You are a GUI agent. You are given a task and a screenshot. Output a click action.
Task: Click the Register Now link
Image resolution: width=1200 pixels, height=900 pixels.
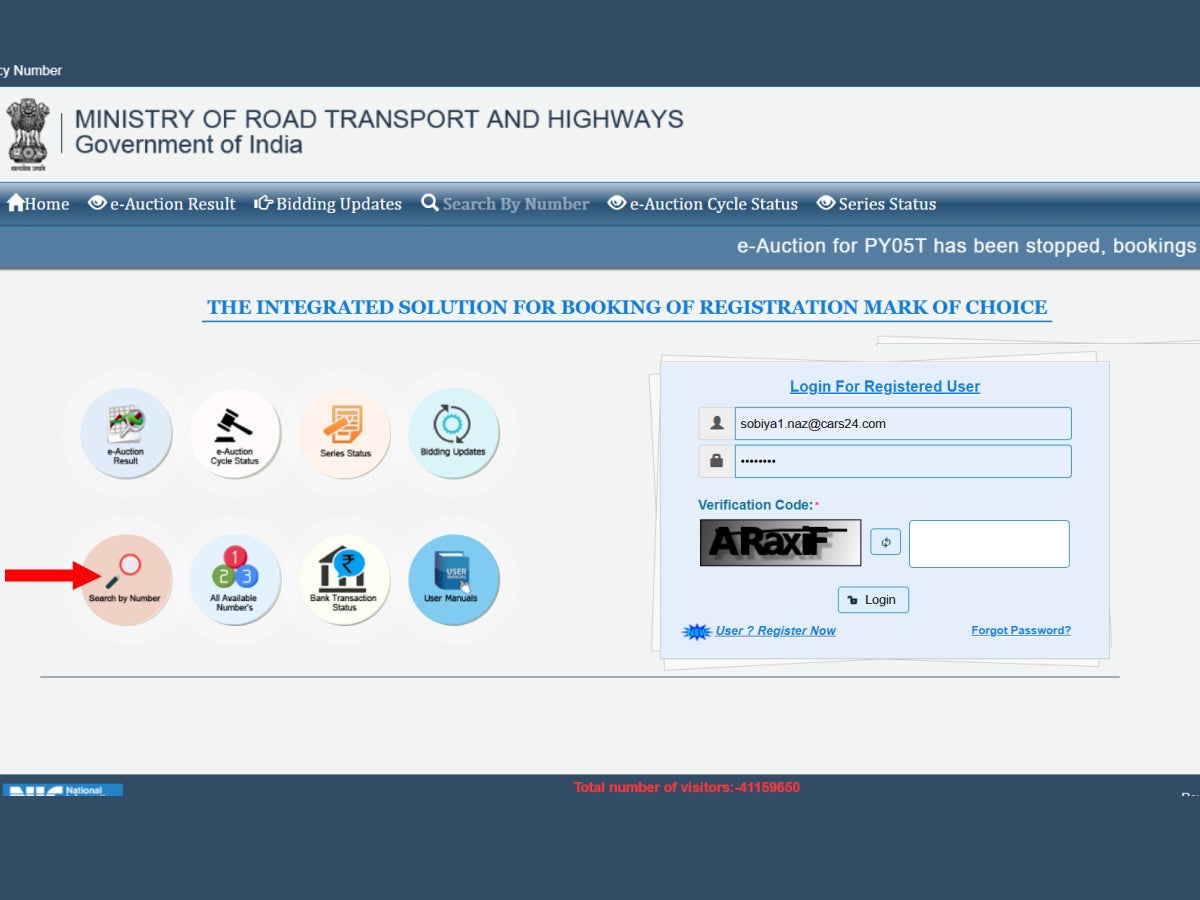coord(775,631)
